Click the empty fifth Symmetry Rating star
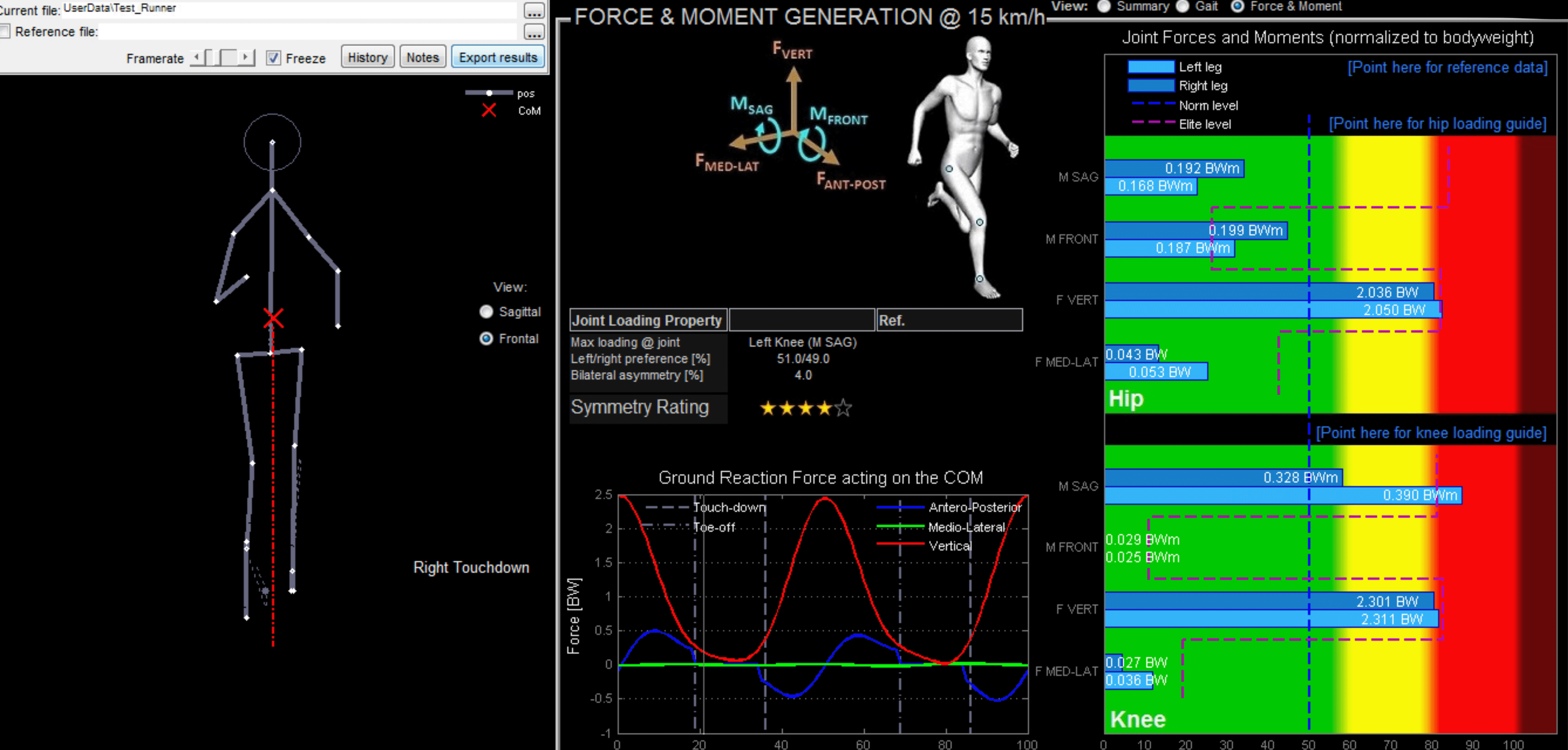 [843, 408]
